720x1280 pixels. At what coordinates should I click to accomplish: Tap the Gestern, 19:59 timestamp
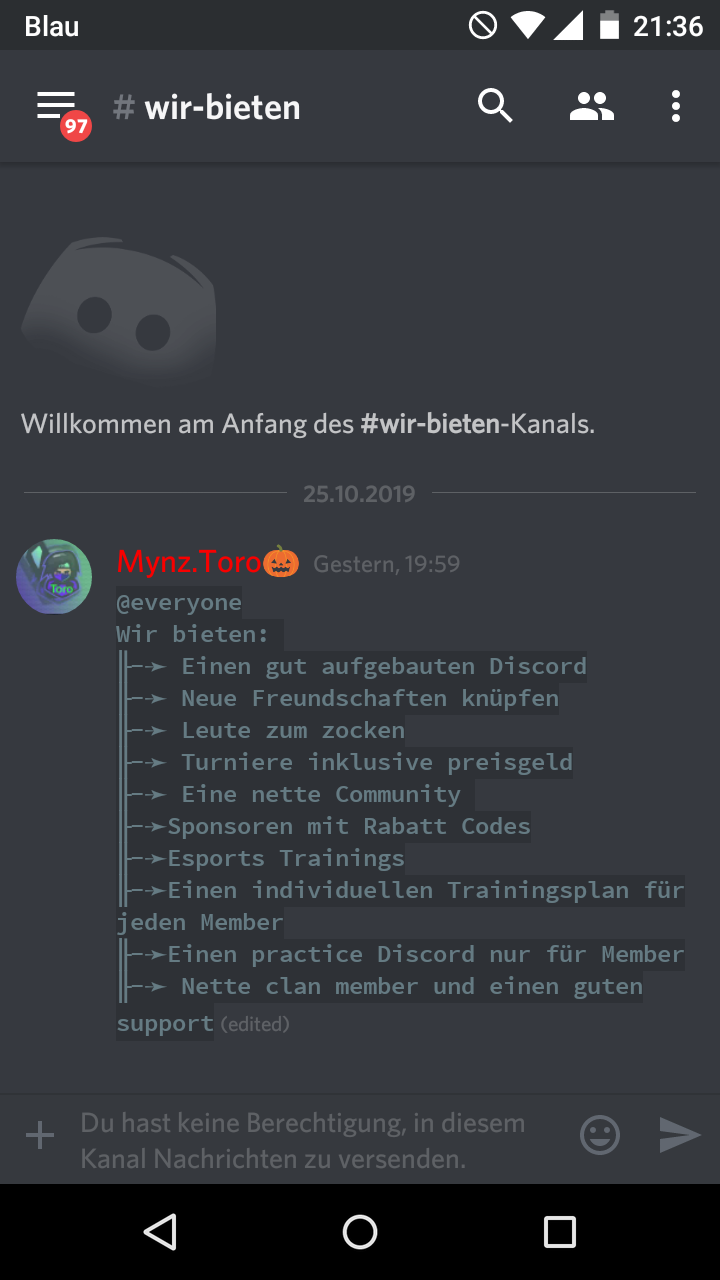[x=386, y=564]
